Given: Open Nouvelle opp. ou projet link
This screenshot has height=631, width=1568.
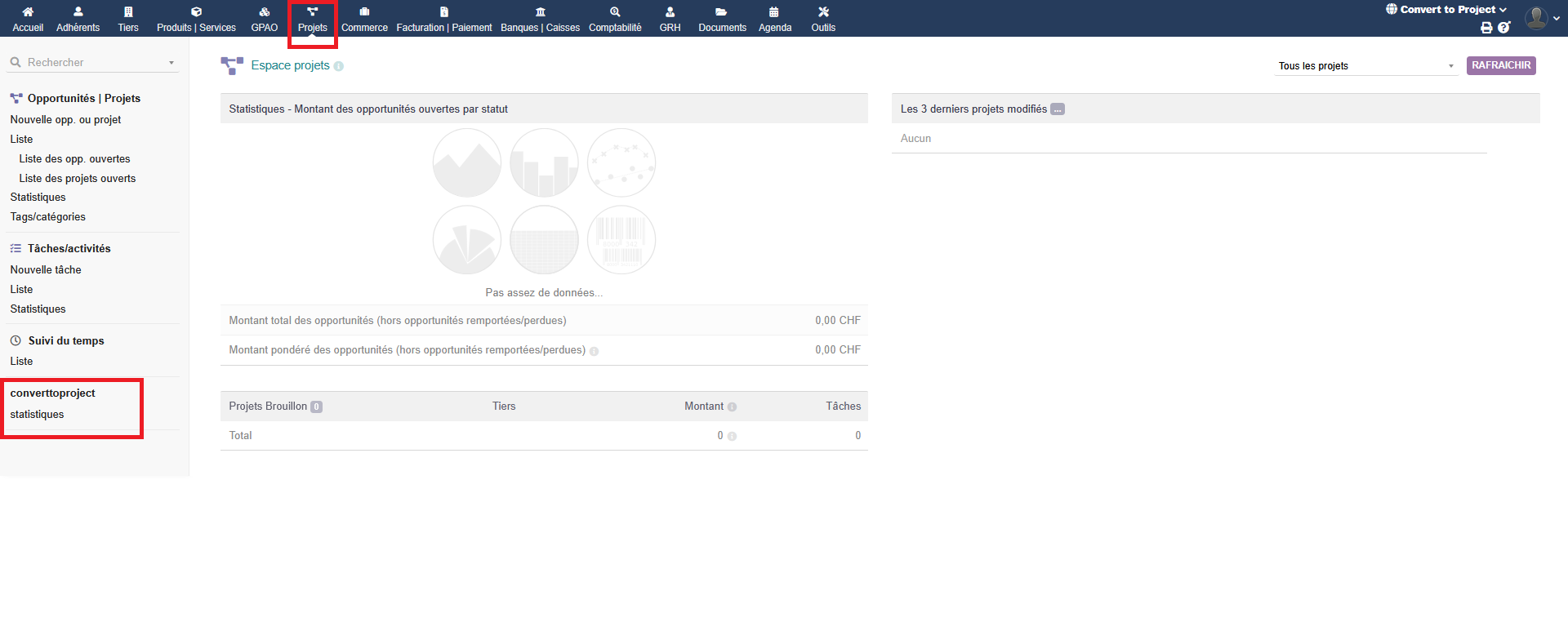Looking at the screenshot, I should coord(65,120).
